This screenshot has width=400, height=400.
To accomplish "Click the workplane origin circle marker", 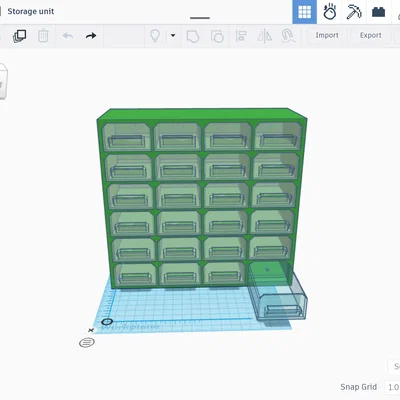I will (107, 322).
